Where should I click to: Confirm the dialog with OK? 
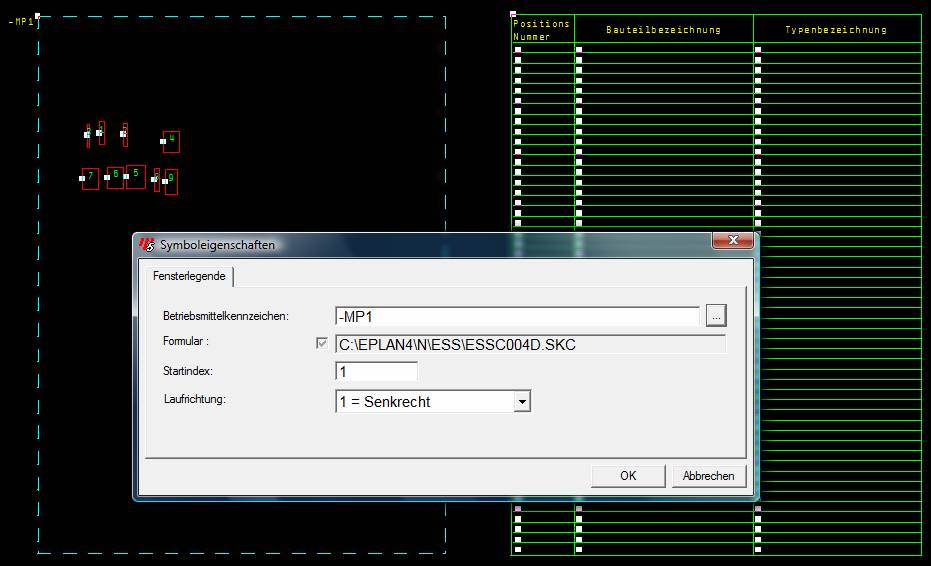(628, 476)
